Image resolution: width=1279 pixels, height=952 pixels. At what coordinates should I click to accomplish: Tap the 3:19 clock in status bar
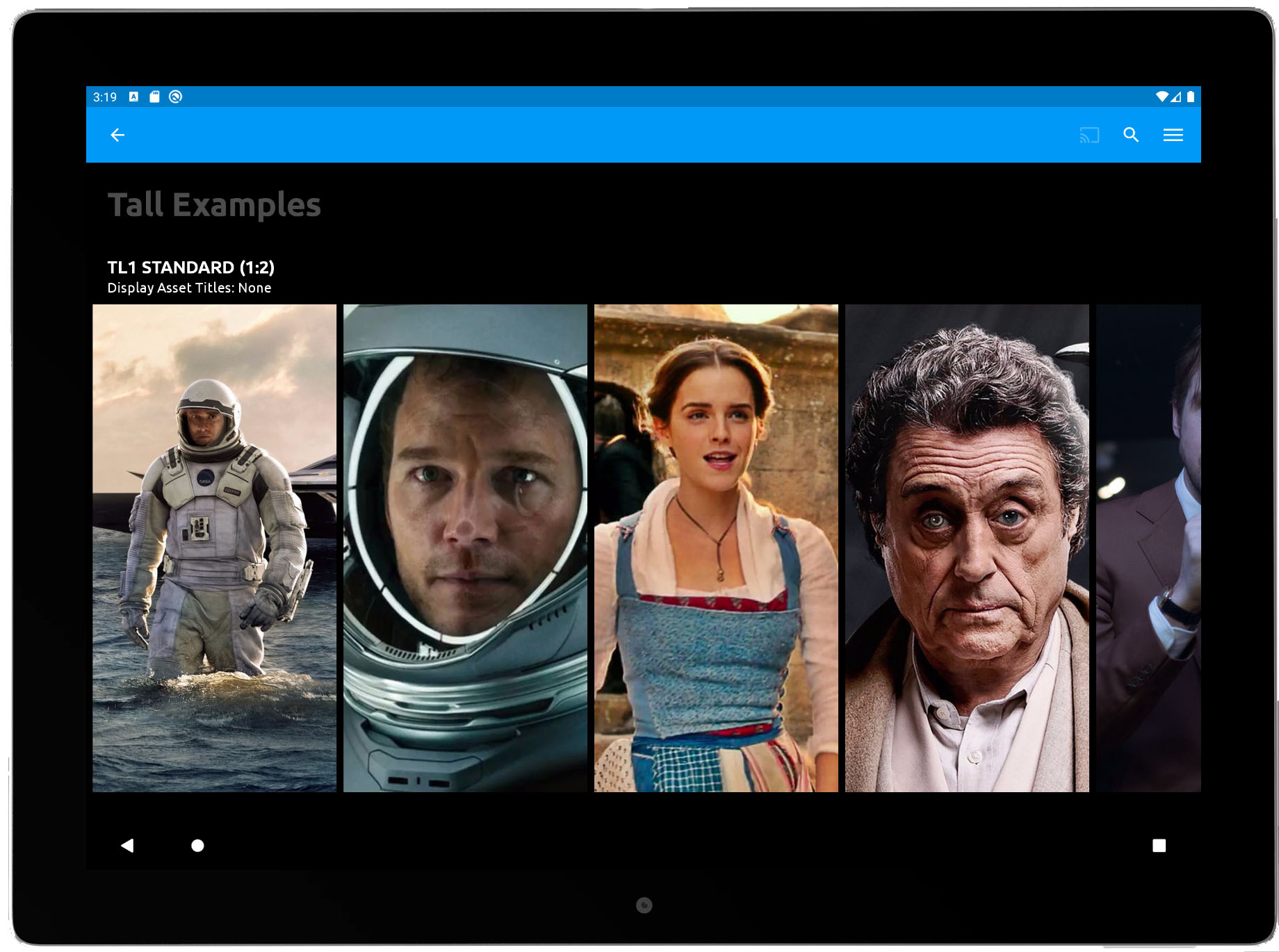105,97
